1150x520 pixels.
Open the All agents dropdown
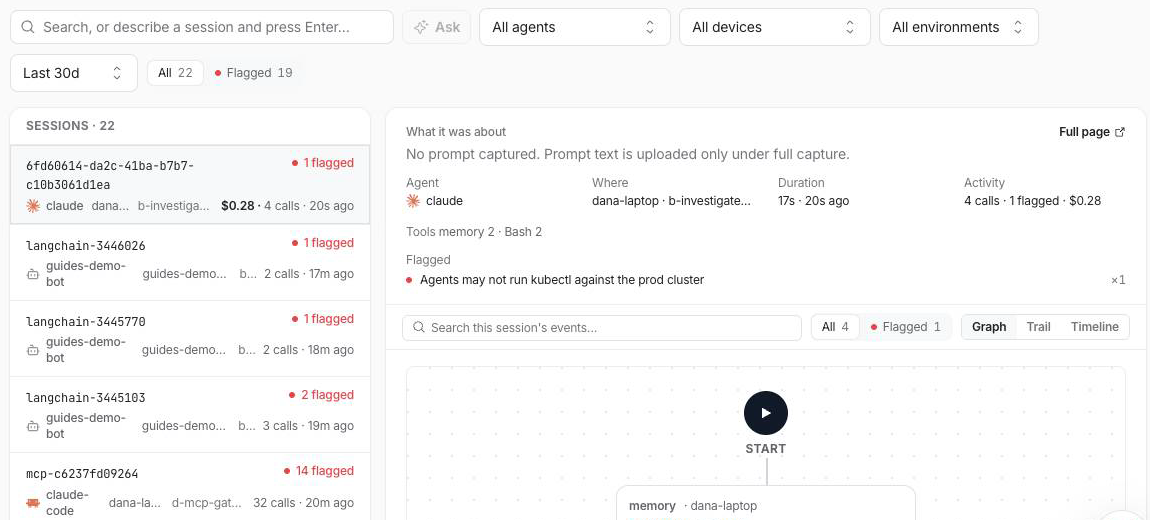tap(575, 27)
